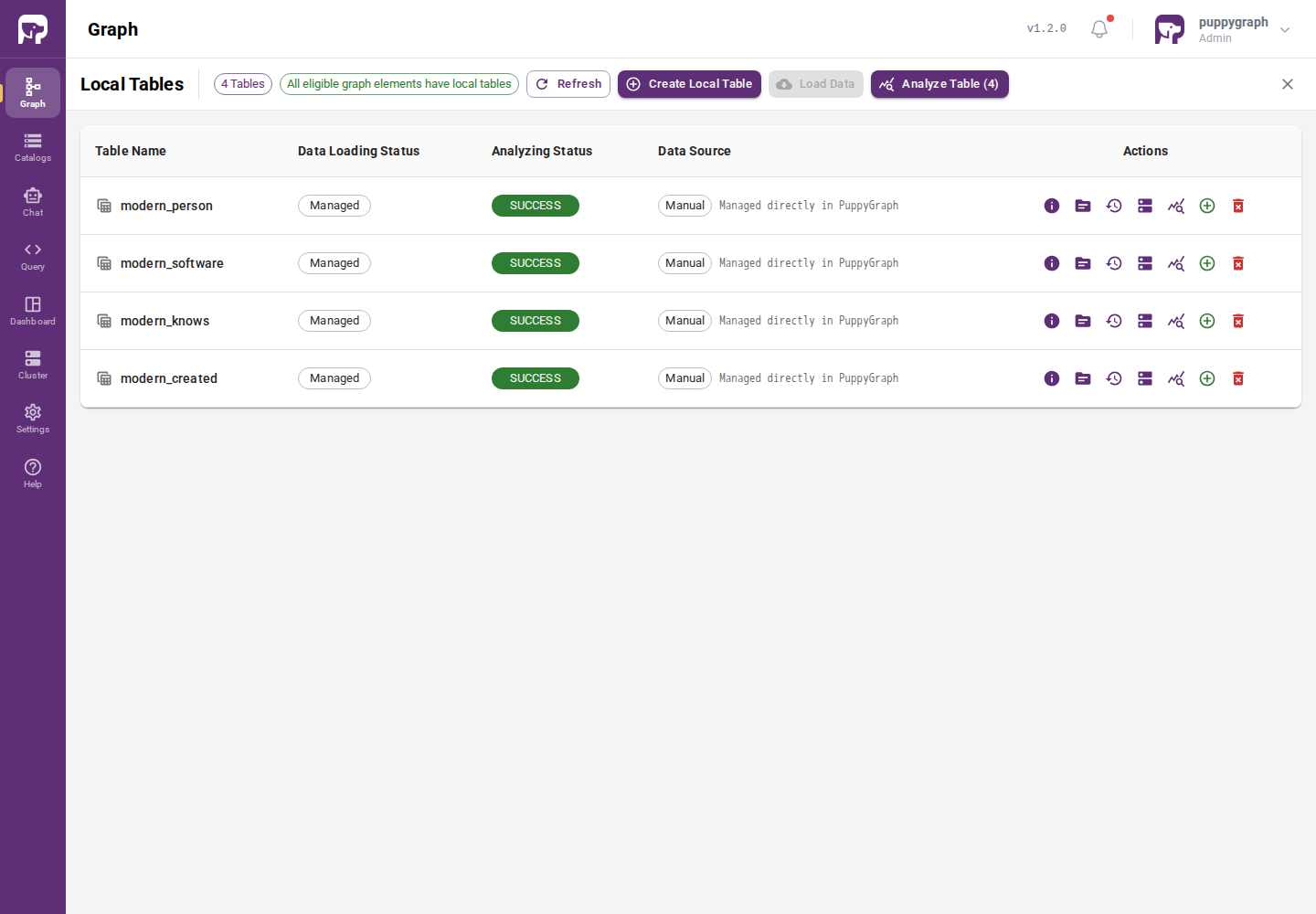Open Graph in the sidebar

point(33,92)
